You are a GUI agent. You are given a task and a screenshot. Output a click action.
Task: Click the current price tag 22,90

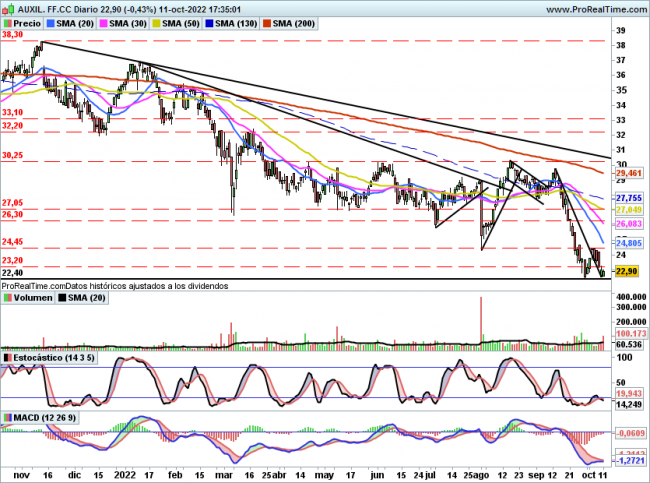click(627, 271)
